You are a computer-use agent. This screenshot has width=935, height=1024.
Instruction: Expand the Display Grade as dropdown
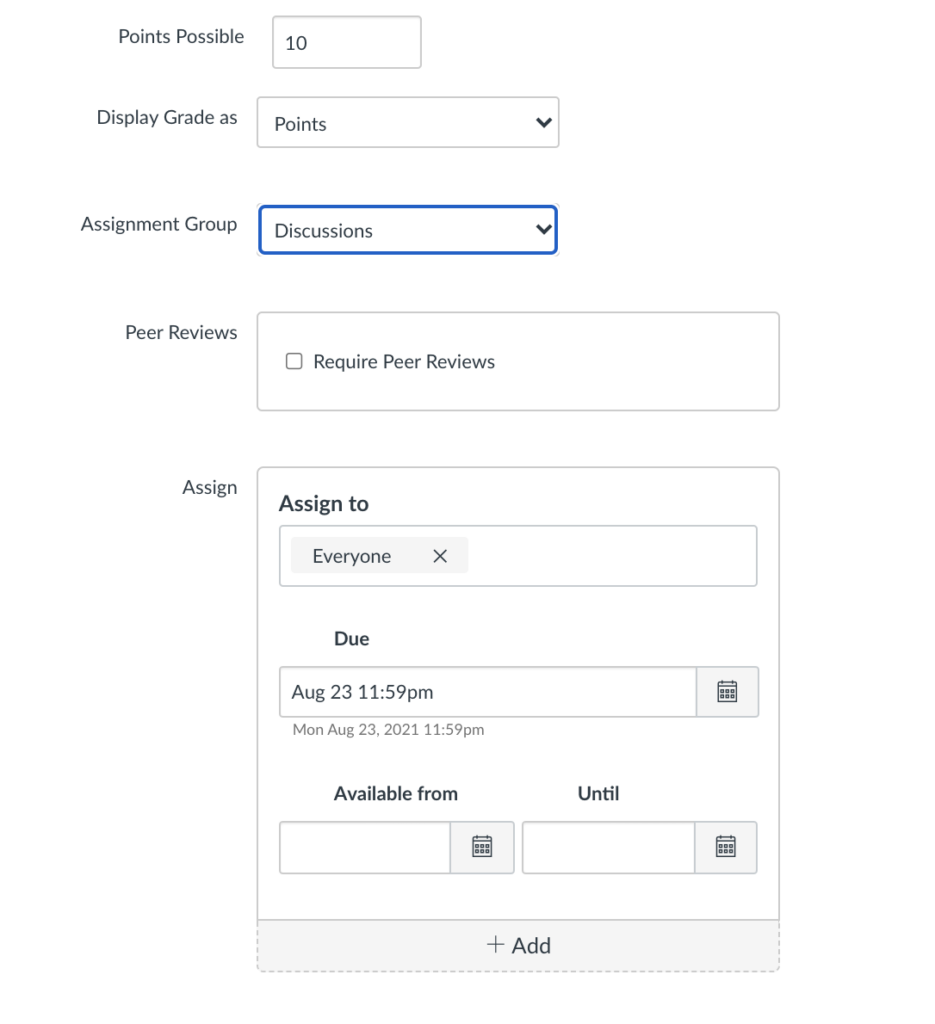(408, 123)
